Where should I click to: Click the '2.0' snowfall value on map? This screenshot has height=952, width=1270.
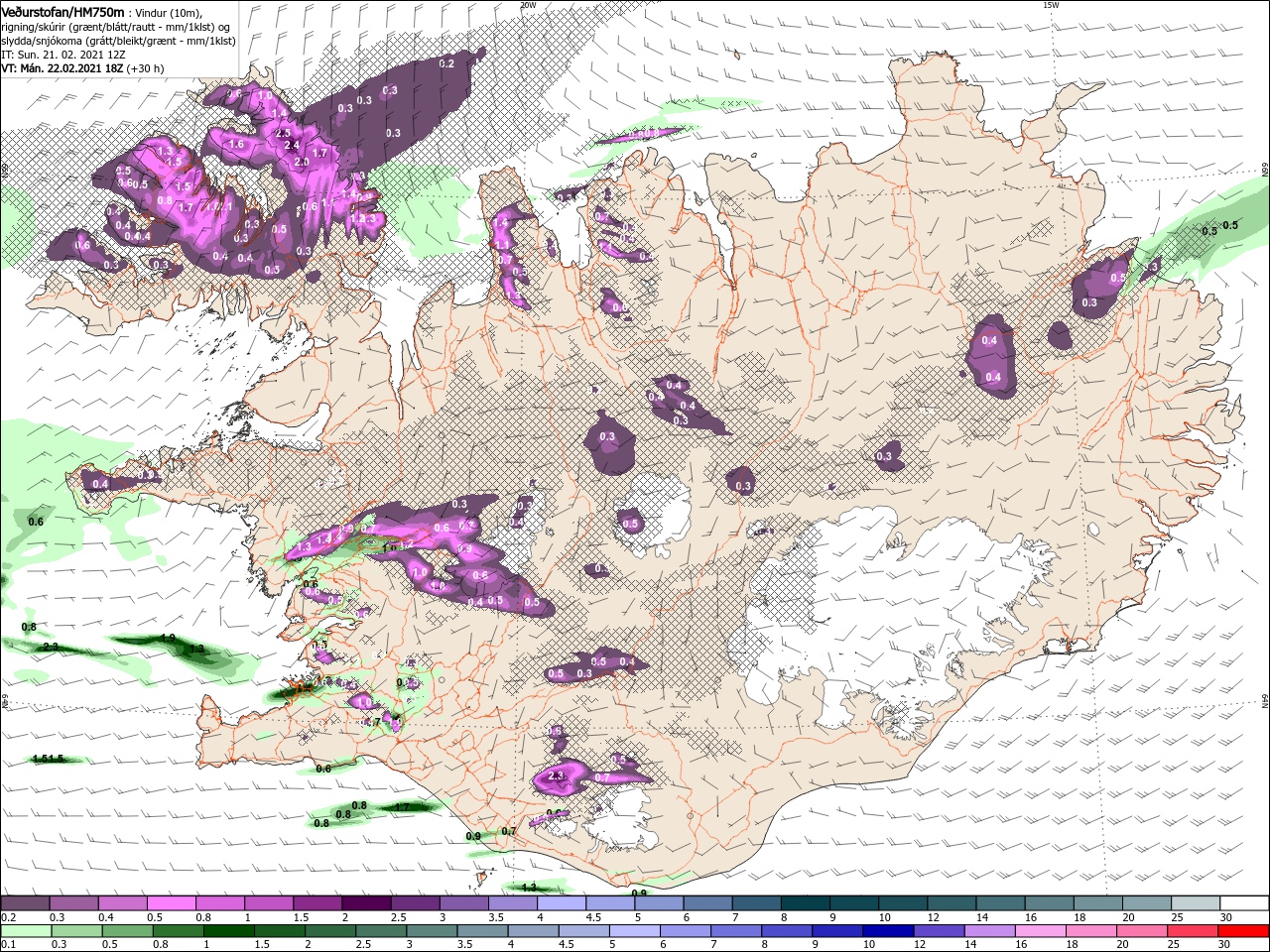301,162
